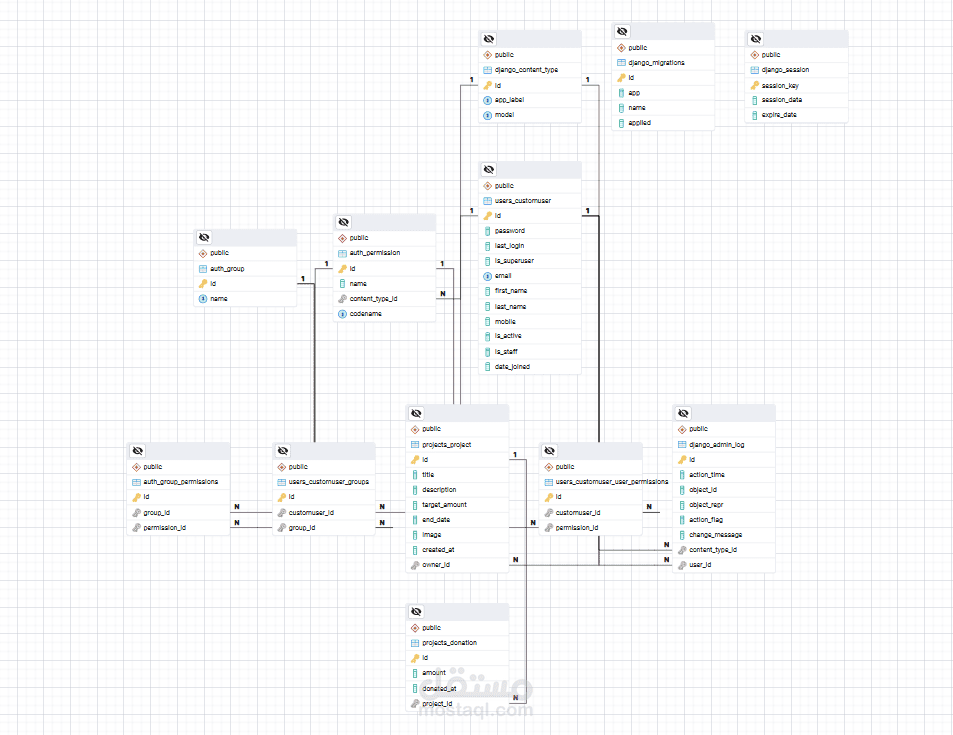Toggle eye icon on auth_permission table
Screen dimensions: 953x735
343,222
